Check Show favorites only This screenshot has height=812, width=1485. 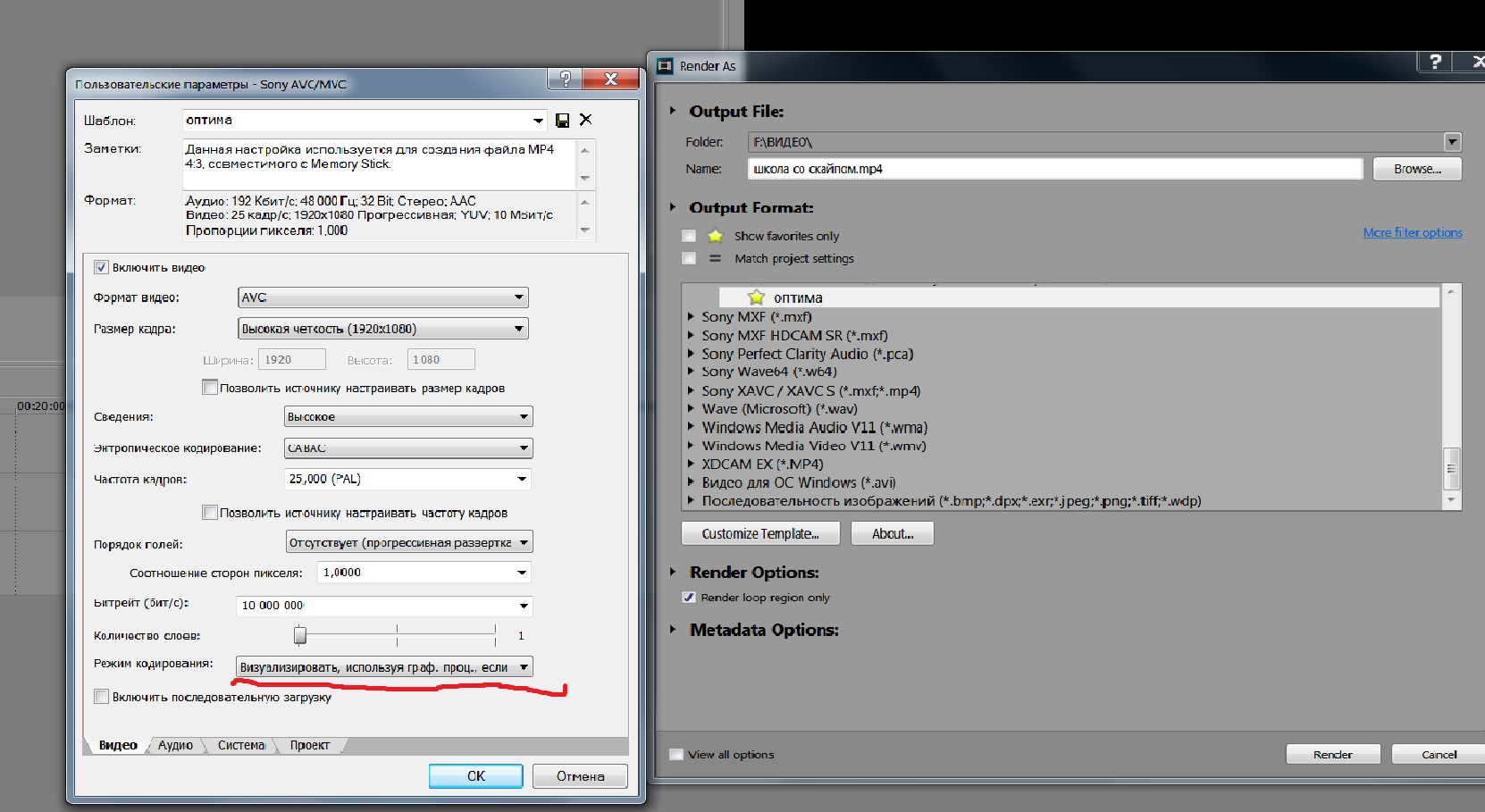tap(689, 236)
